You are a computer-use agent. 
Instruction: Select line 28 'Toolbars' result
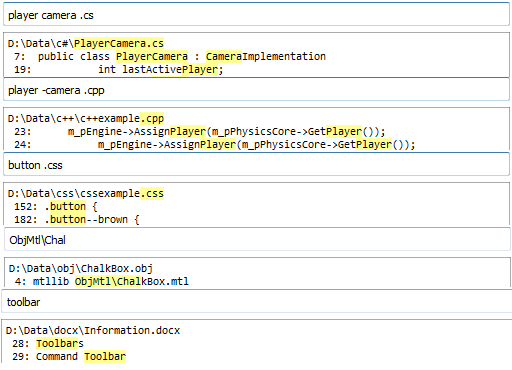[x=48, y=344]
